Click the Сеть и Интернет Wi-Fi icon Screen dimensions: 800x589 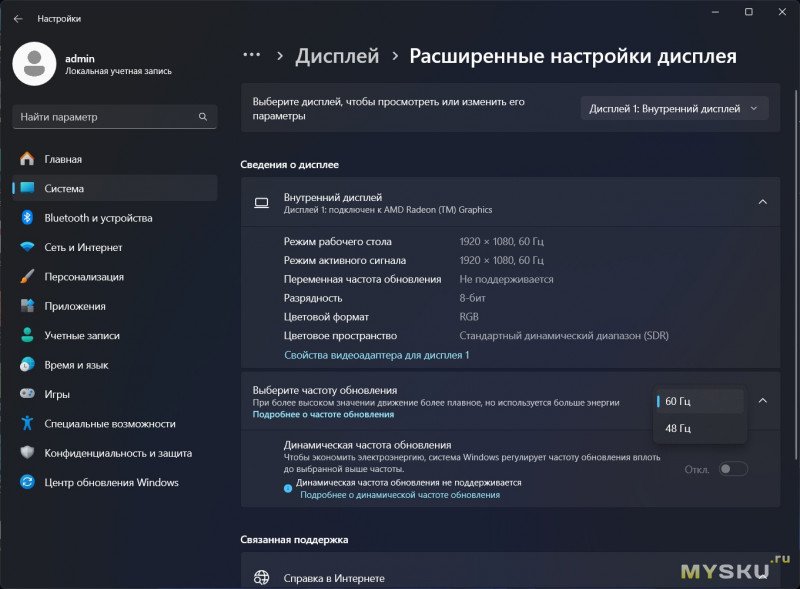[27, 247]
